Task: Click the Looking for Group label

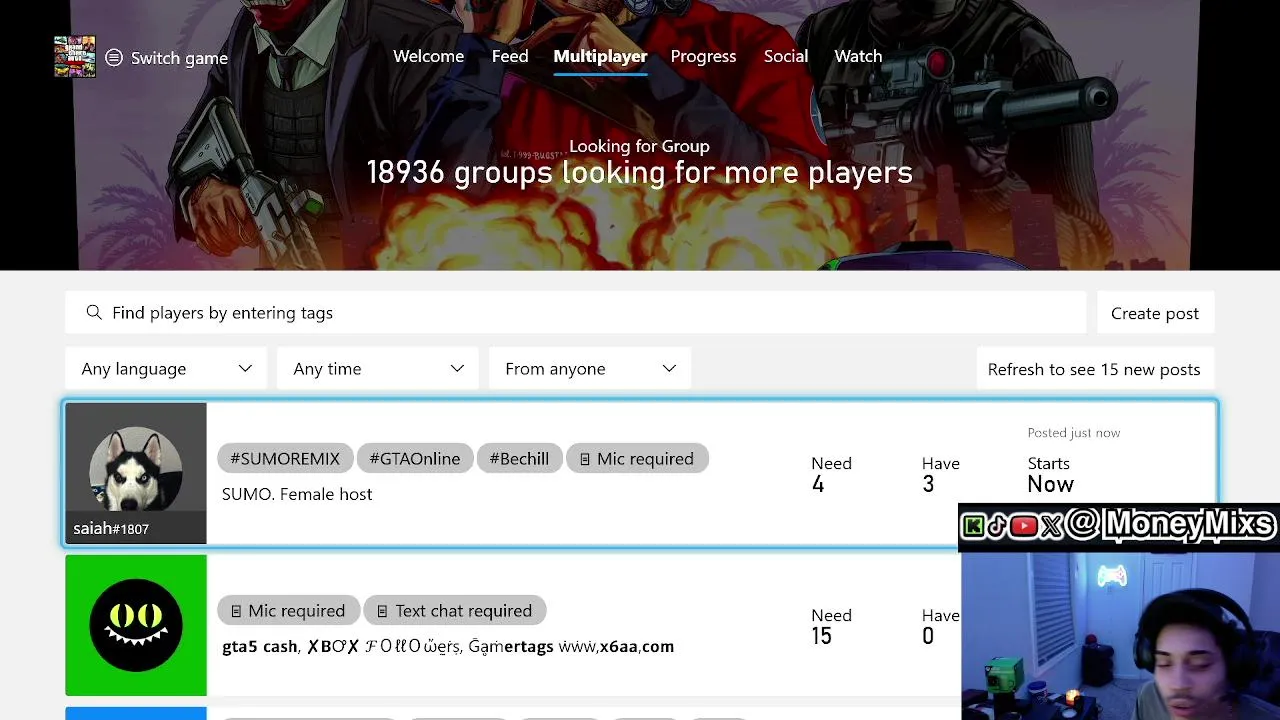Action: 639,146
